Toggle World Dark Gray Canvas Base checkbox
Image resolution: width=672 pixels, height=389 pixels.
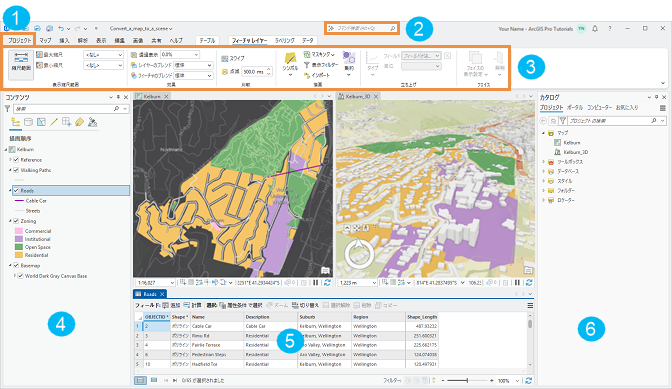pos(20,276)
